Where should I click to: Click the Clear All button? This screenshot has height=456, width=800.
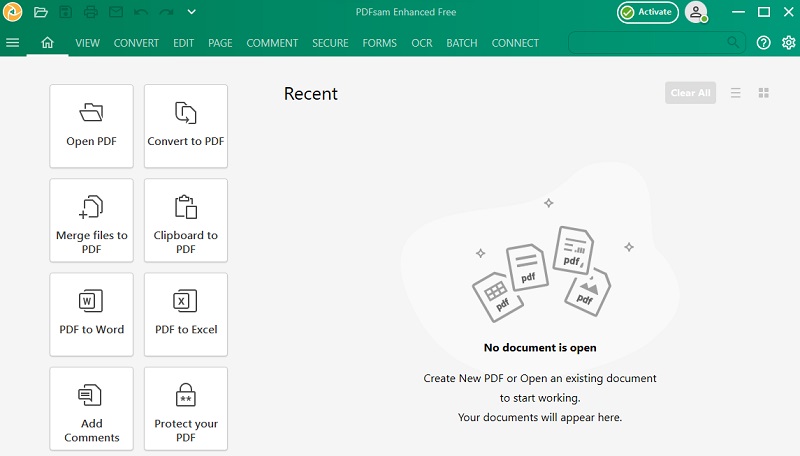(x=690, y=93)
